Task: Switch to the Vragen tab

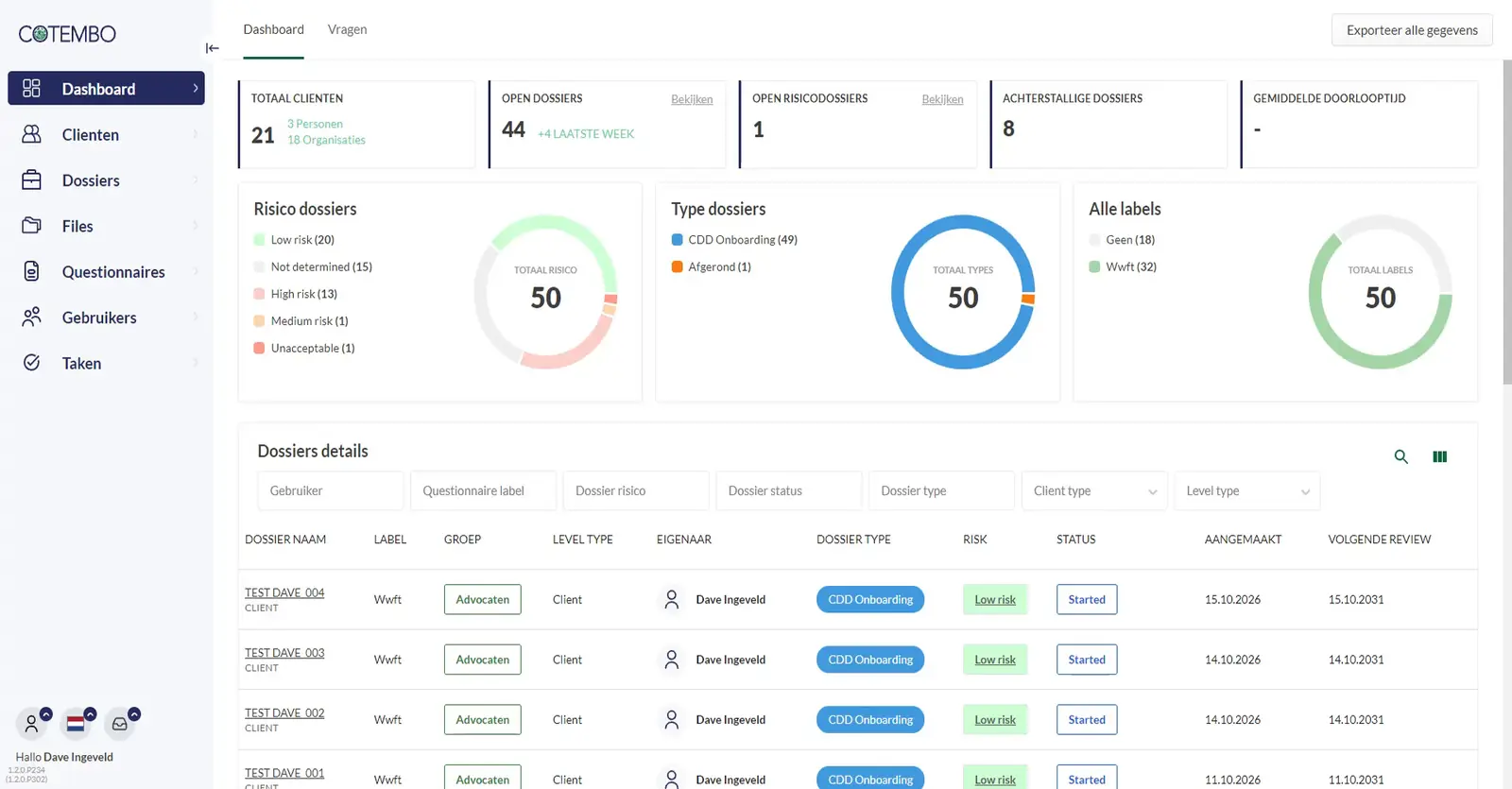Action: point(347,30)
